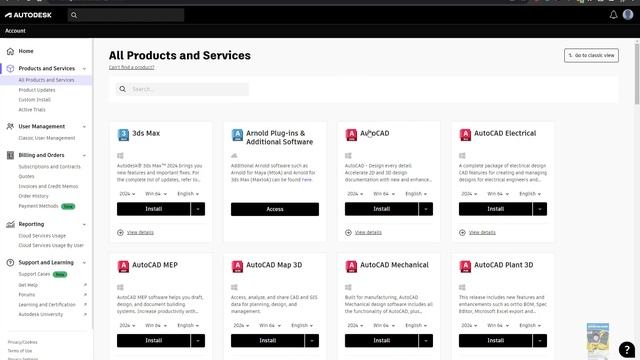The width and height of the screenshot is (640, 360).
Task: Open the AutoCAD MEP English language dropdown
Action: tap(188, 326)
